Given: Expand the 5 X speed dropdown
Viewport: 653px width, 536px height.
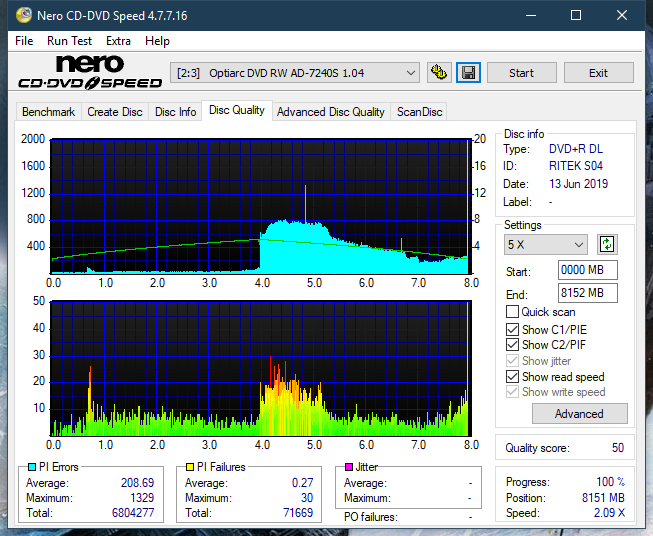Looking at the screenshot, I should (546, 244).
